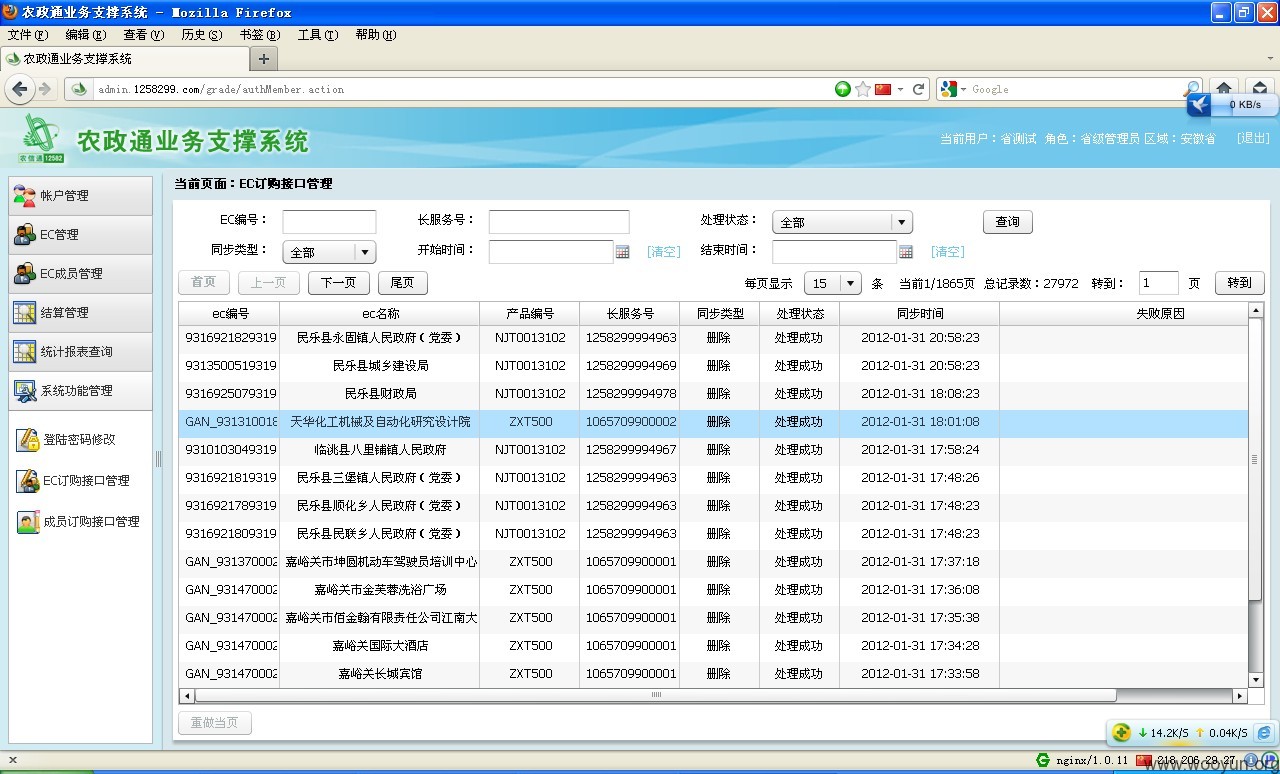Click the 退出 logout link
Screen dimensions: 1280x774
click(1253, 139)
